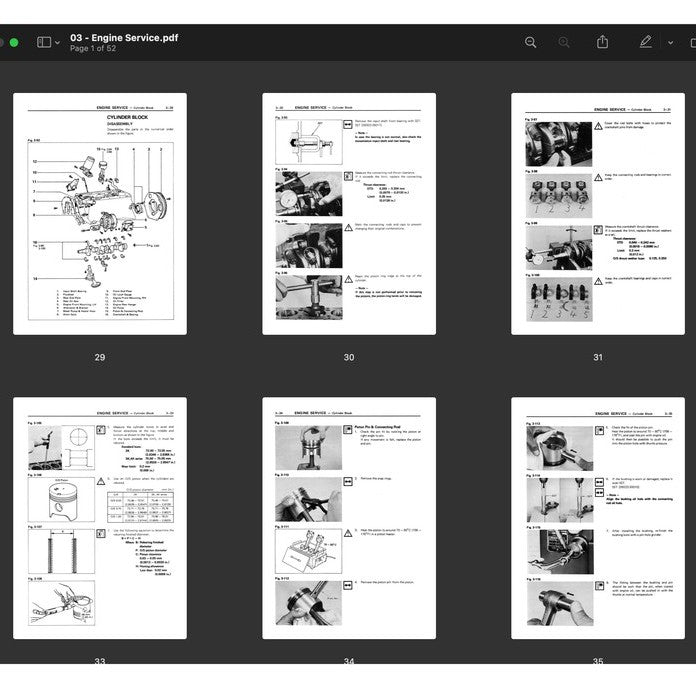Click the green full-screen window button
696x696 pixels.
14,43
